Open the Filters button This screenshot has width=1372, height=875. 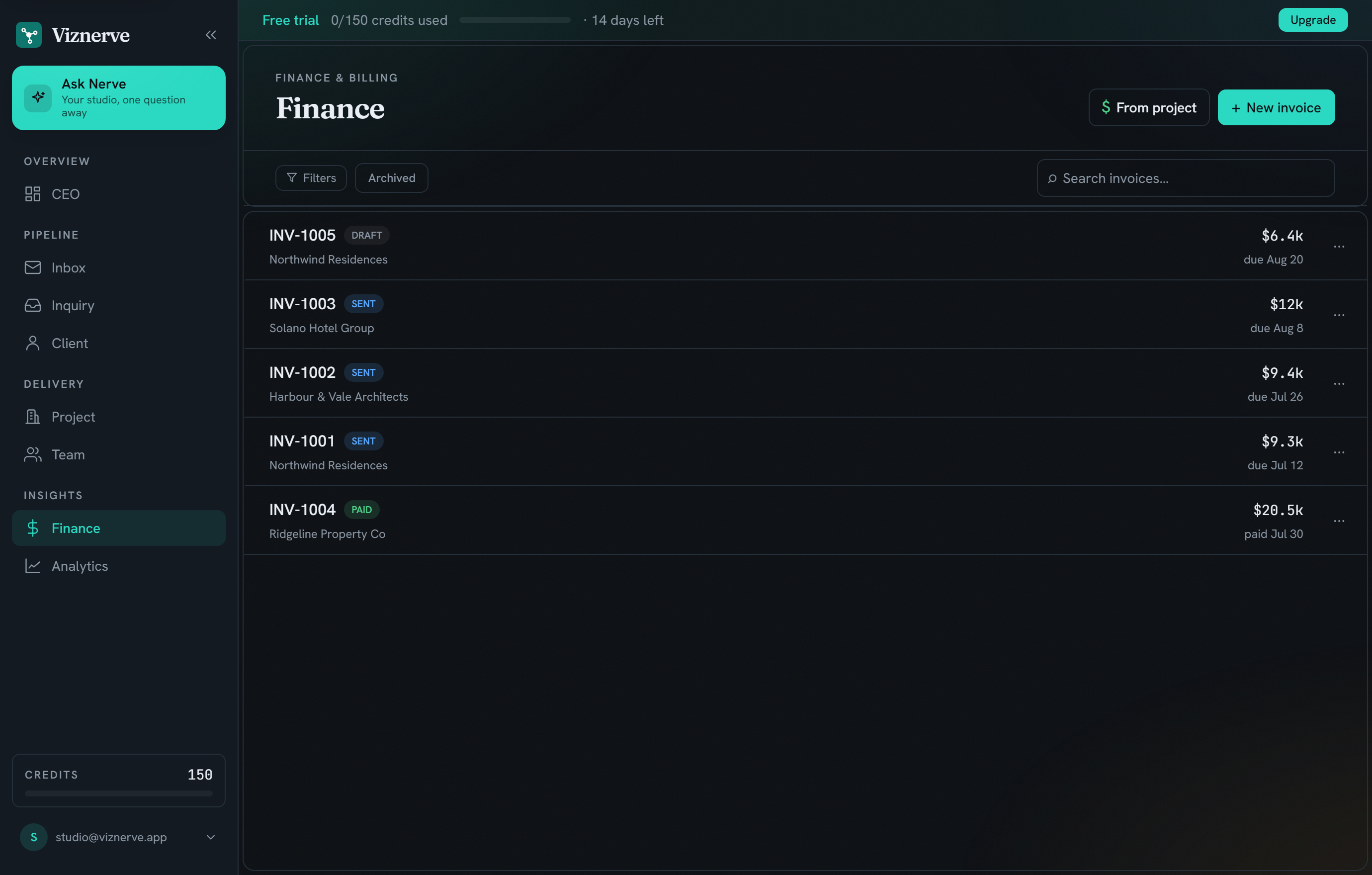[x=311, y=178]
